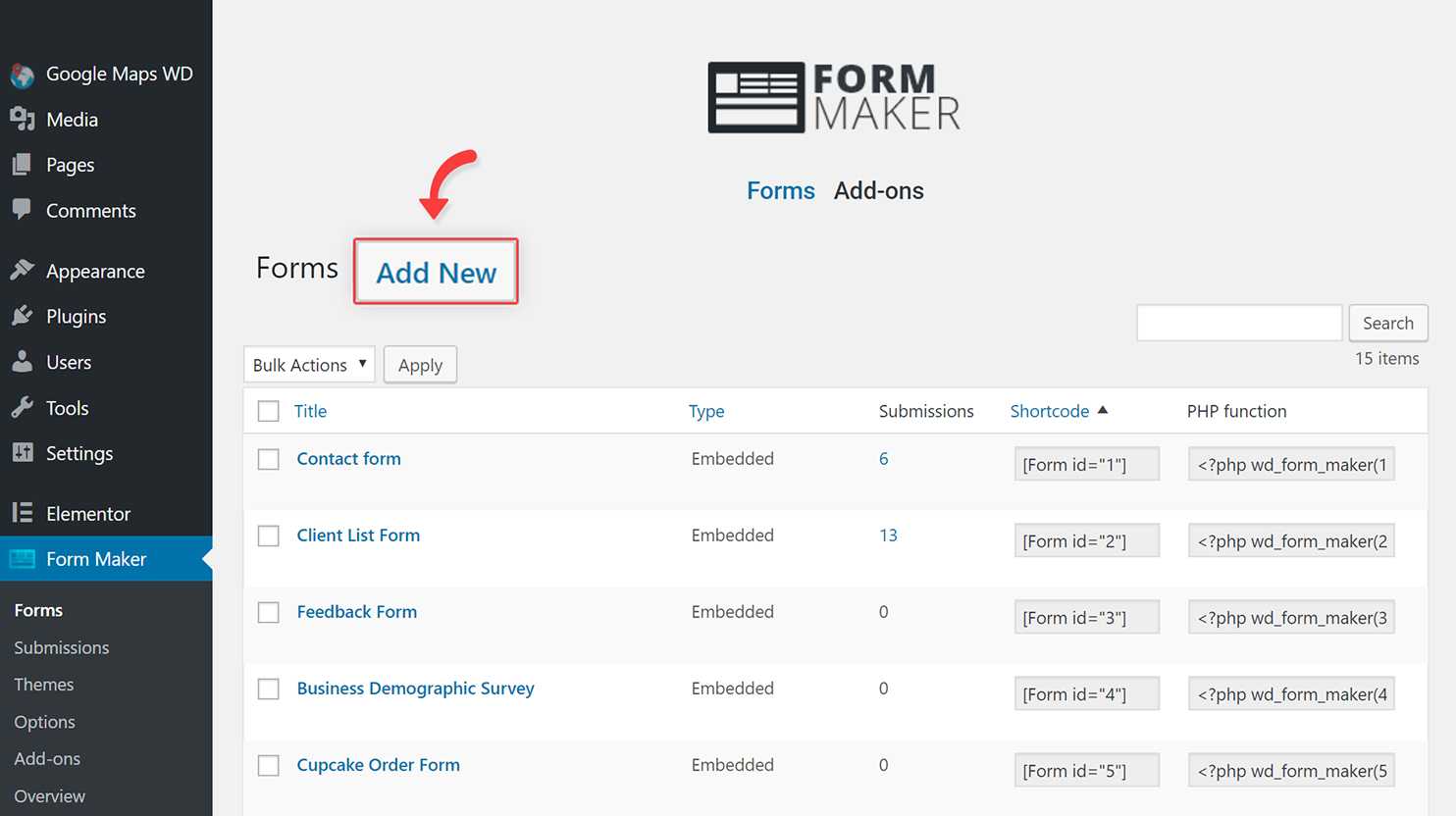1456x816 pixels.
Task: Select the wd_form_maker(1 PHP function field
Action: point(1291,464)
